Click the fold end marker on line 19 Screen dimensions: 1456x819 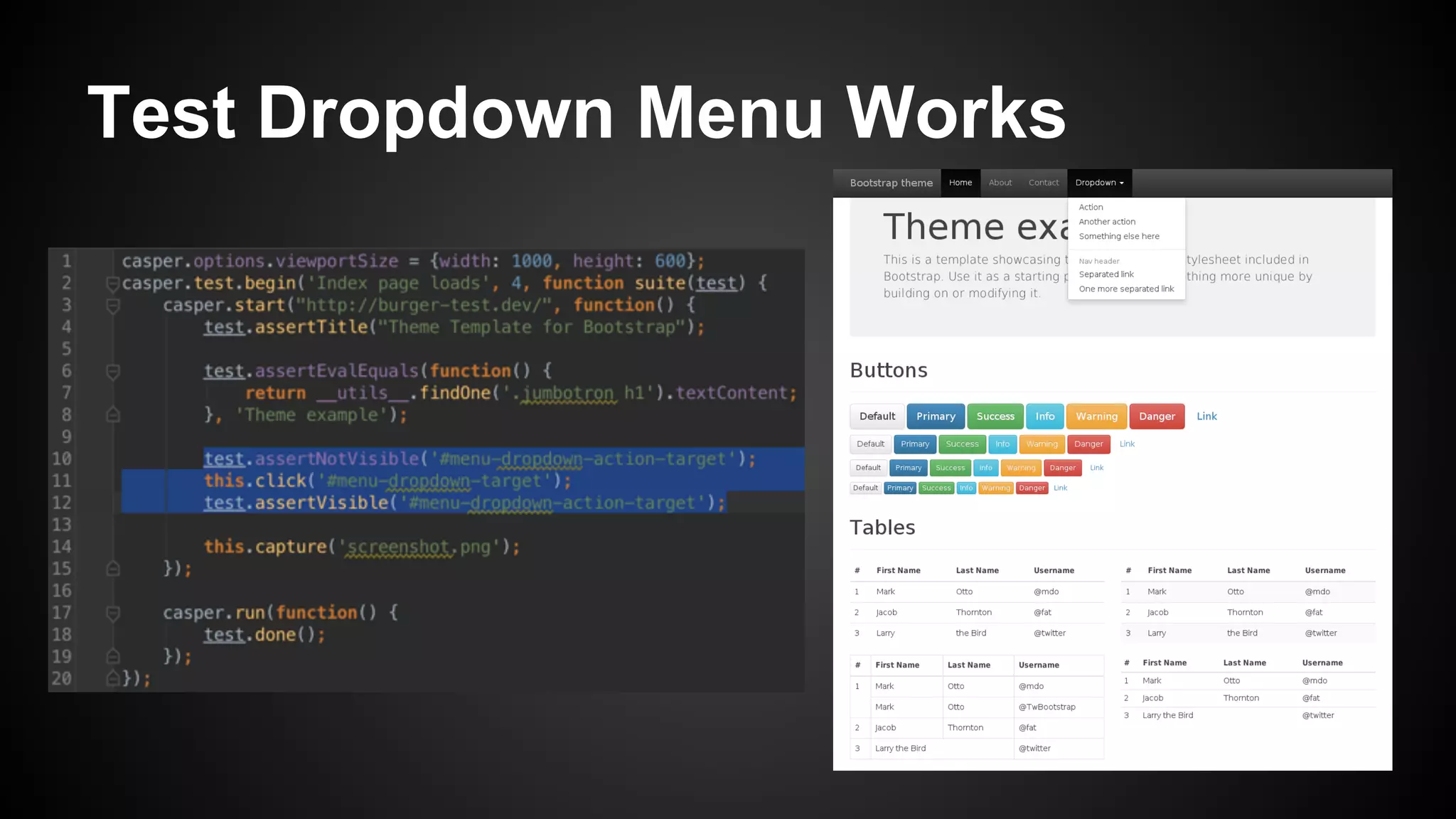click(112, 656)
